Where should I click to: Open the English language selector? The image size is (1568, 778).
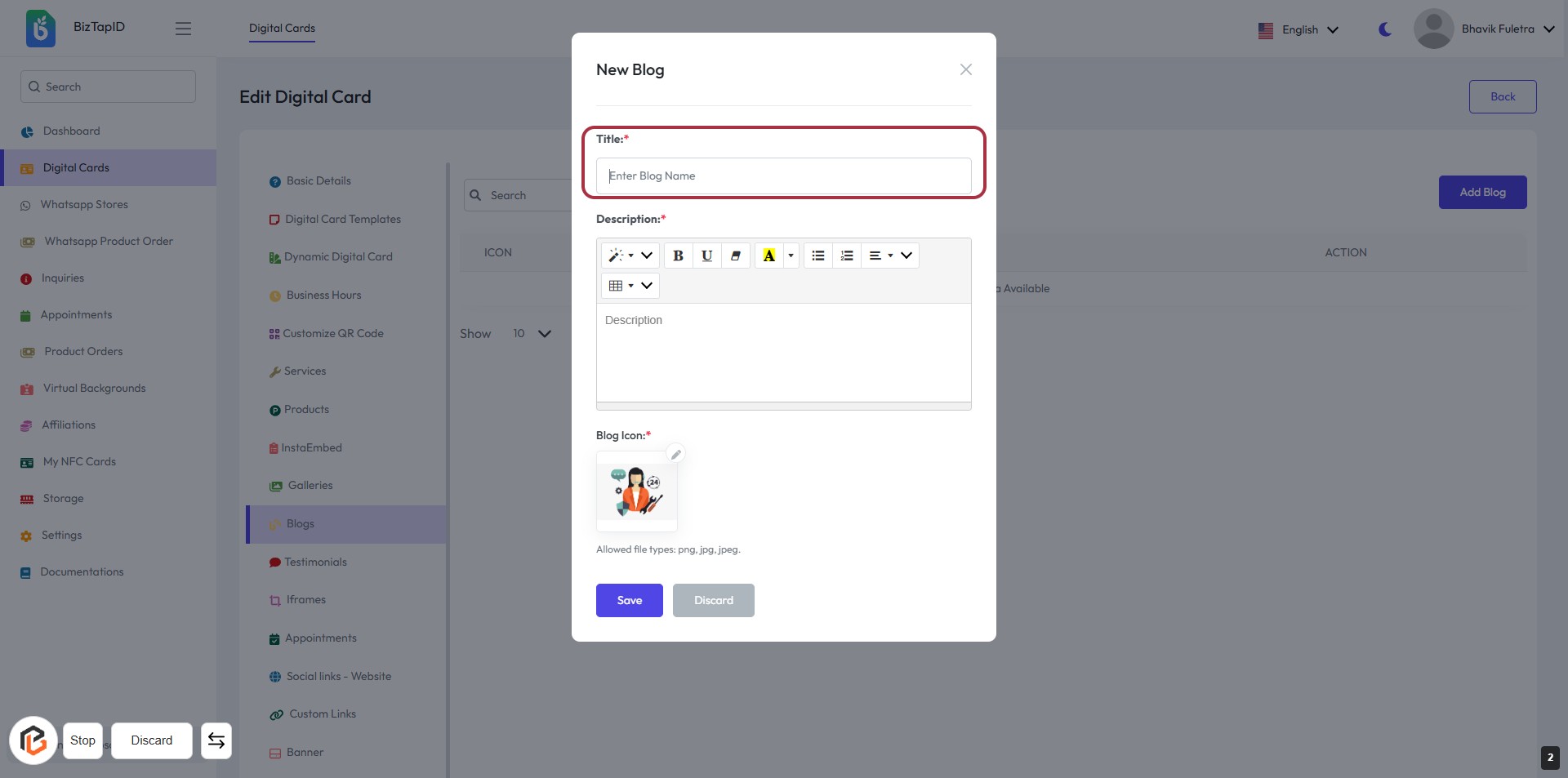point(1298,29)
